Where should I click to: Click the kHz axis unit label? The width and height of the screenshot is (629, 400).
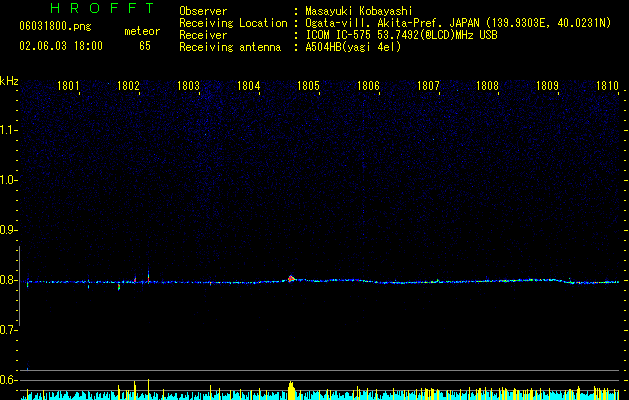[x=9, y=81]
